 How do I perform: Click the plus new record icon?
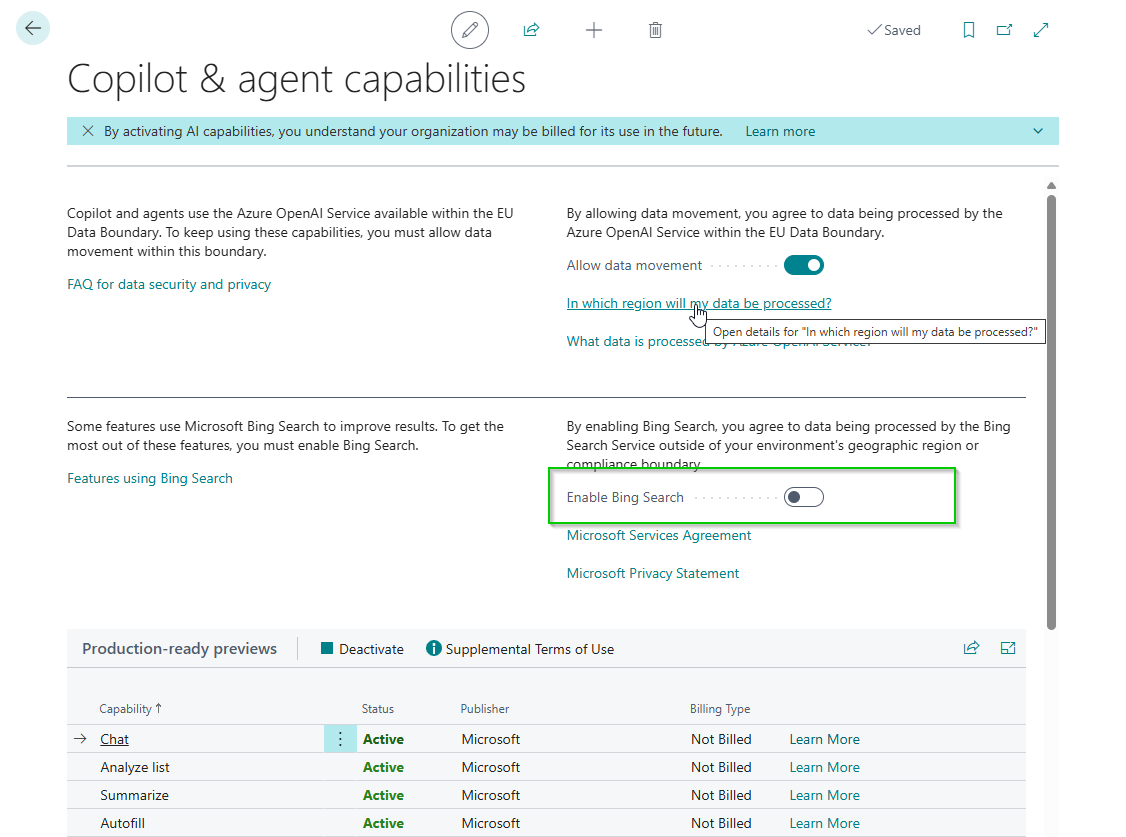click(594, 30)
